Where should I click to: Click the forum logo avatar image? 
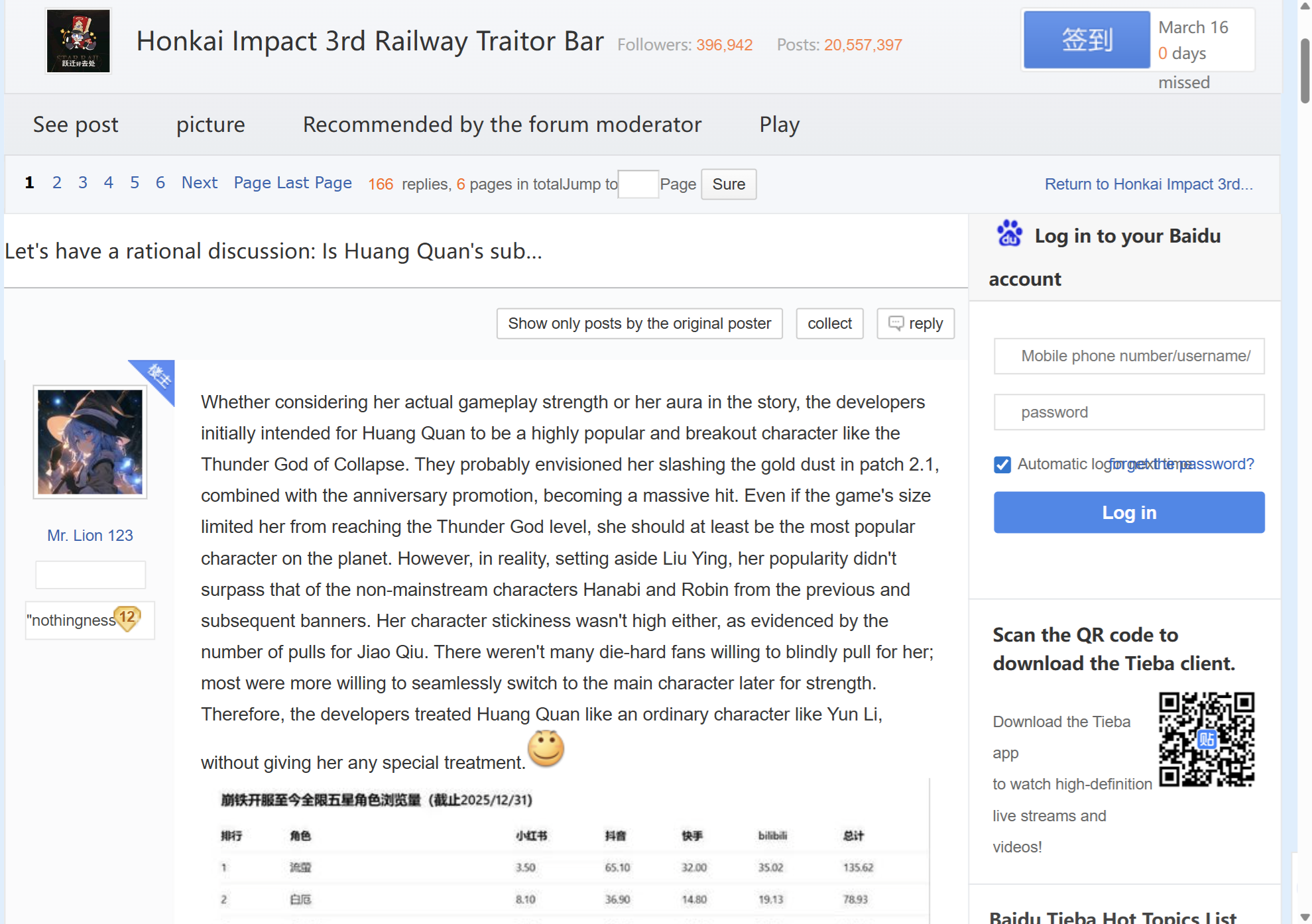78,41
